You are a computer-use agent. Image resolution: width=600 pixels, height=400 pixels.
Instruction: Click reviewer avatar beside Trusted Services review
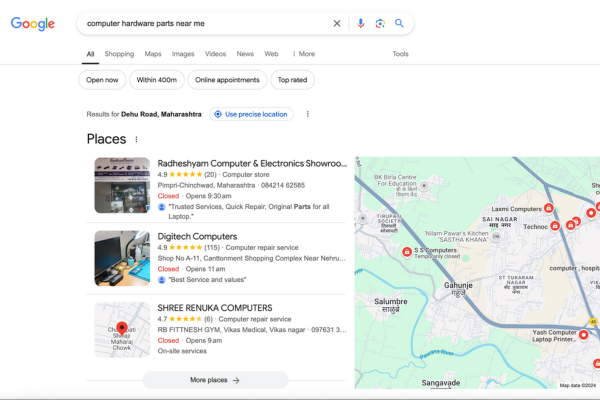[162, 207]
